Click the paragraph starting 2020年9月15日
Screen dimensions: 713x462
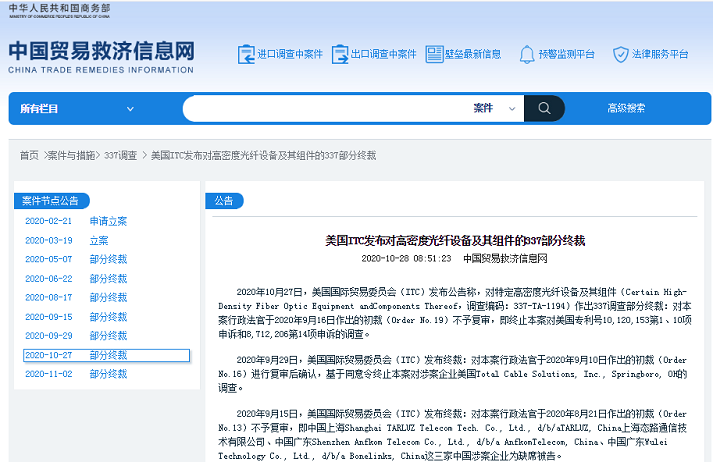[455, 435]
